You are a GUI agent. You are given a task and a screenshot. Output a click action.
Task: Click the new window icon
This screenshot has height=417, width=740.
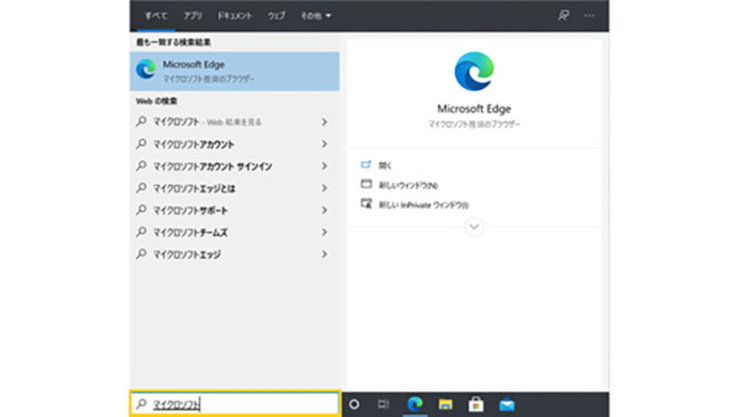[366, 184]
